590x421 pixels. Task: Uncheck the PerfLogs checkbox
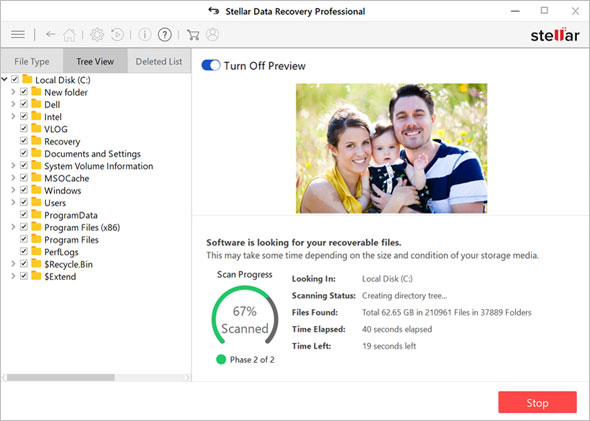(x=24, y=251)
